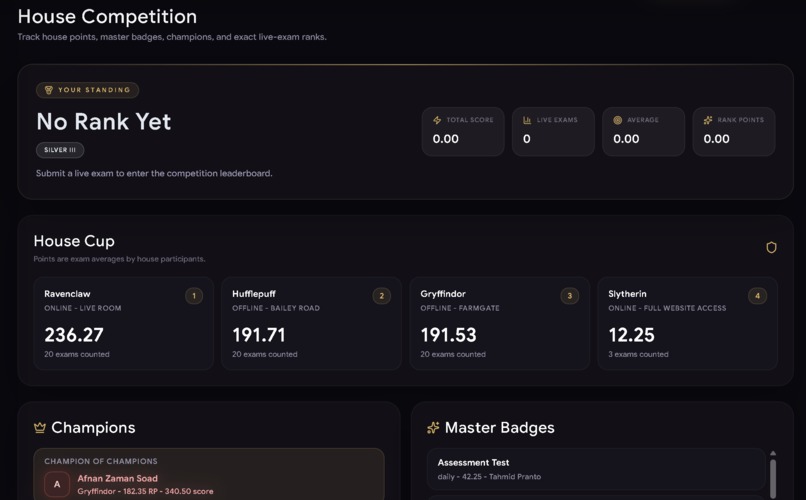The width and height of the screenshot is (806, 500).
Task: Click Slytherin's score 12.25
Action: coord(631,335)
